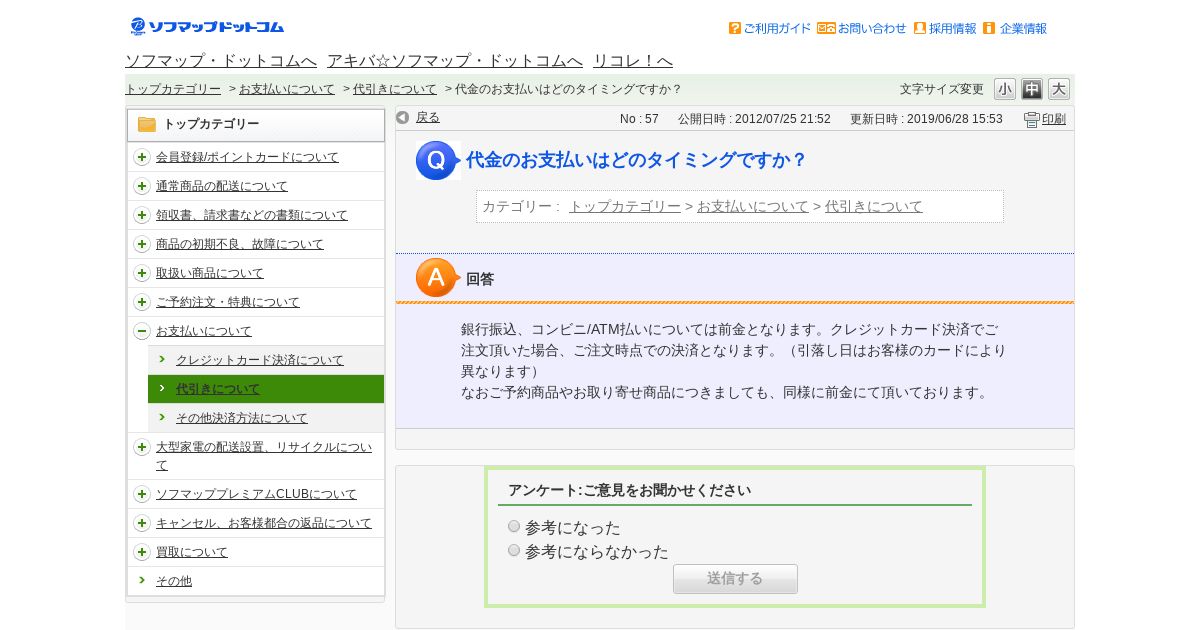Set font size to small 小
Image resolution: width=1200 pixels, height=630 pixels.
pyautogui.click(x=1005, y=89)
